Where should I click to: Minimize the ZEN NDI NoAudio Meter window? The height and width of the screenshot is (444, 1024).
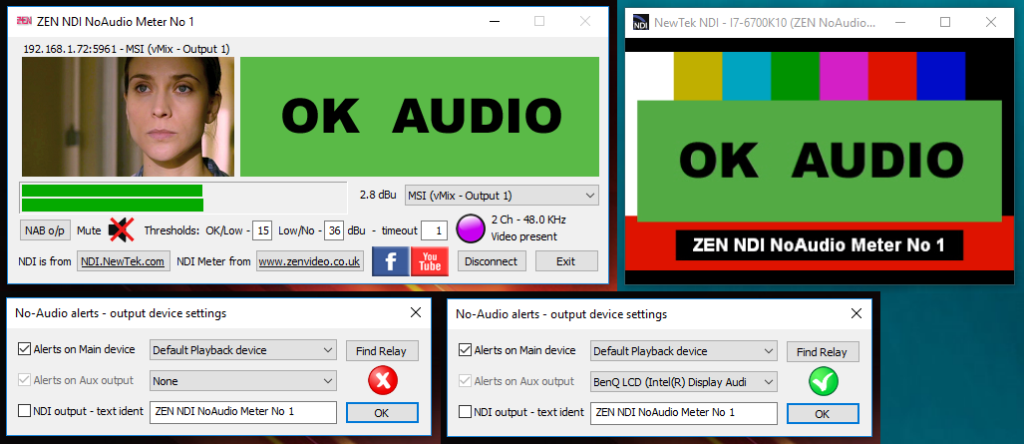coord(496,22)
